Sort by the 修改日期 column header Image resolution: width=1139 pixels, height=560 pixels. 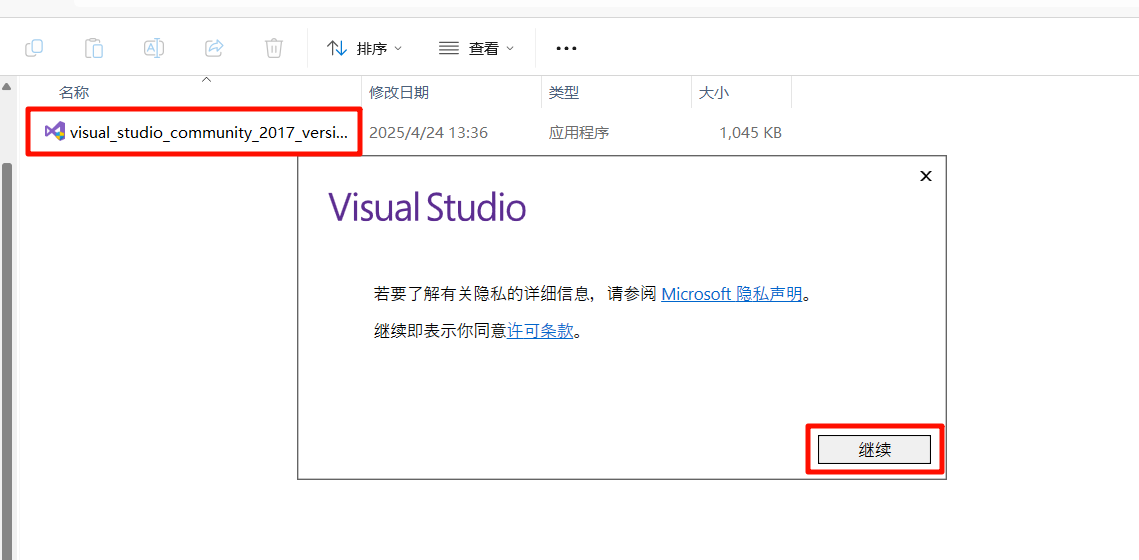pyautogui.click(x=399, y=93)
